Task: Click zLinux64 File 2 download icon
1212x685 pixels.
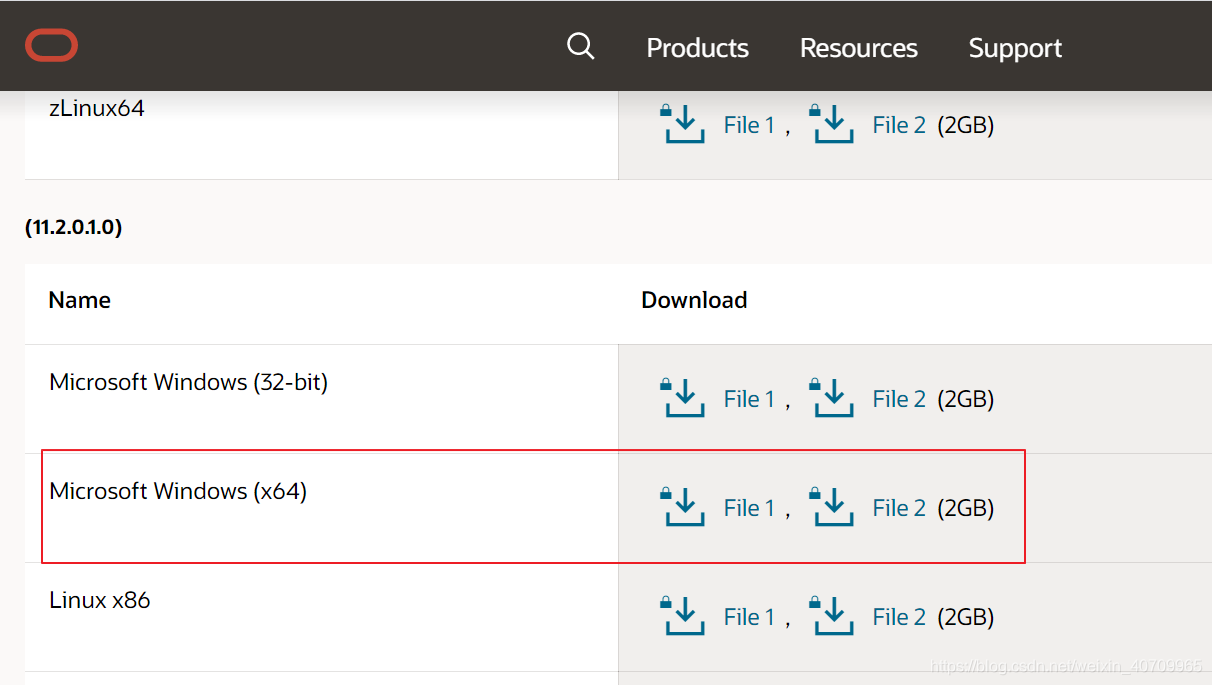Action: point(832,125)
